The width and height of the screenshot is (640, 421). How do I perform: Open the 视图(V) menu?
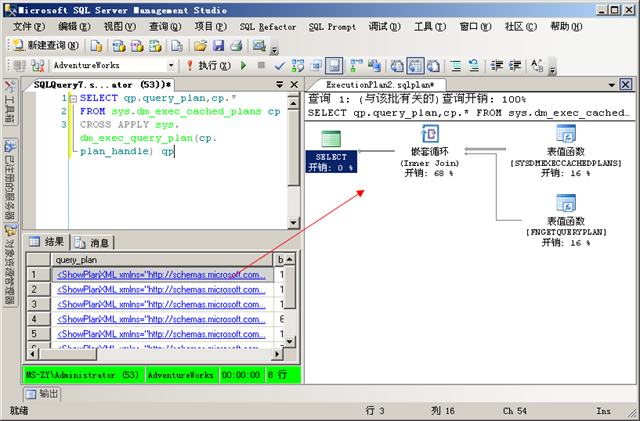click(x=119, y=27)
